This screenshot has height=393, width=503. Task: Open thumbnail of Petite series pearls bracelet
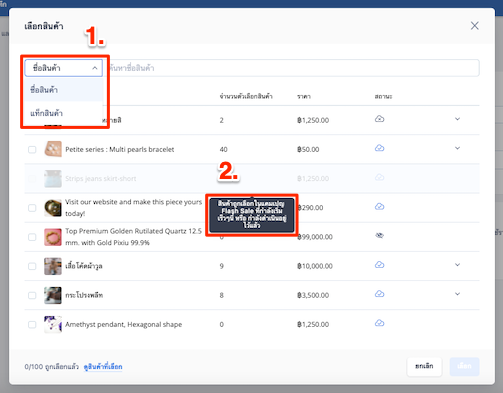[x=53, y=149]
